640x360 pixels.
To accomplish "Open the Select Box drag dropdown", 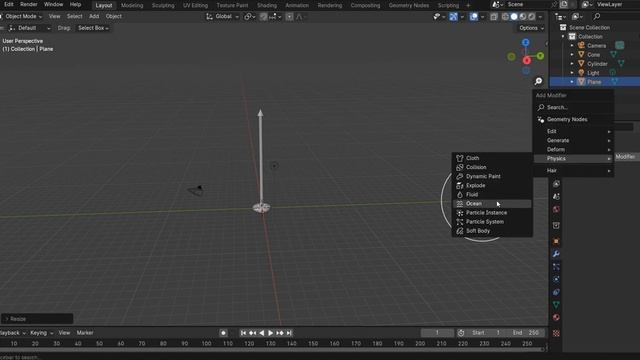I will (93, 28).
